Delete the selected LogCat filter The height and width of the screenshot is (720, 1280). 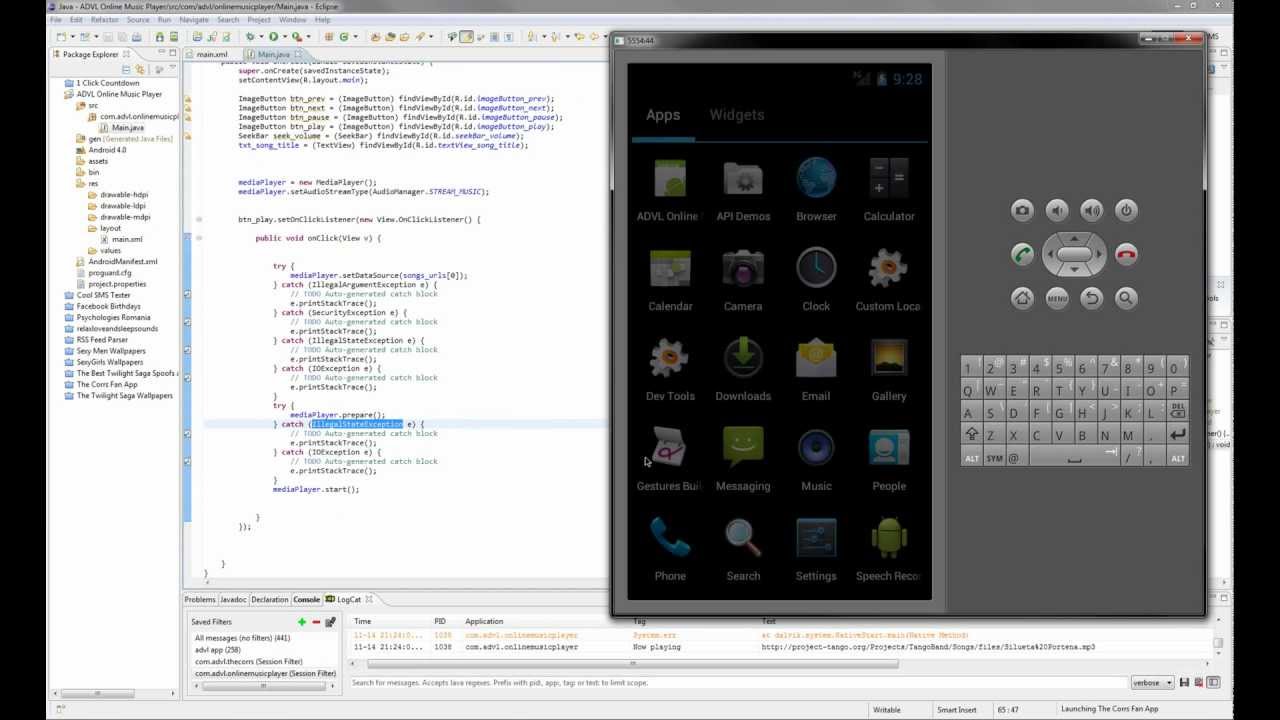coord(316,622)
